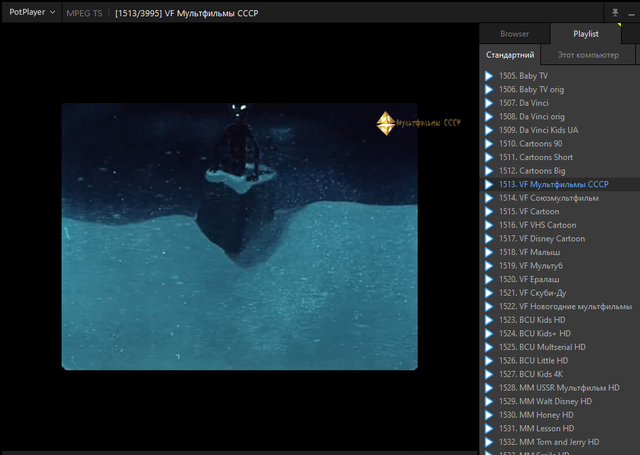Select the Стандартний playlist tab

[510, 55]
